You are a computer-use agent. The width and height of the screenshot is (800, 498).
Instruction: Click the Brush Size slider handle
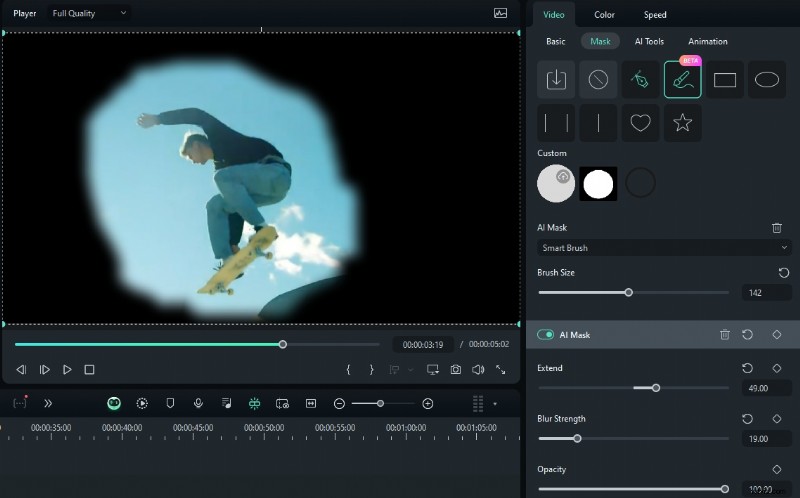click(629, 293)
